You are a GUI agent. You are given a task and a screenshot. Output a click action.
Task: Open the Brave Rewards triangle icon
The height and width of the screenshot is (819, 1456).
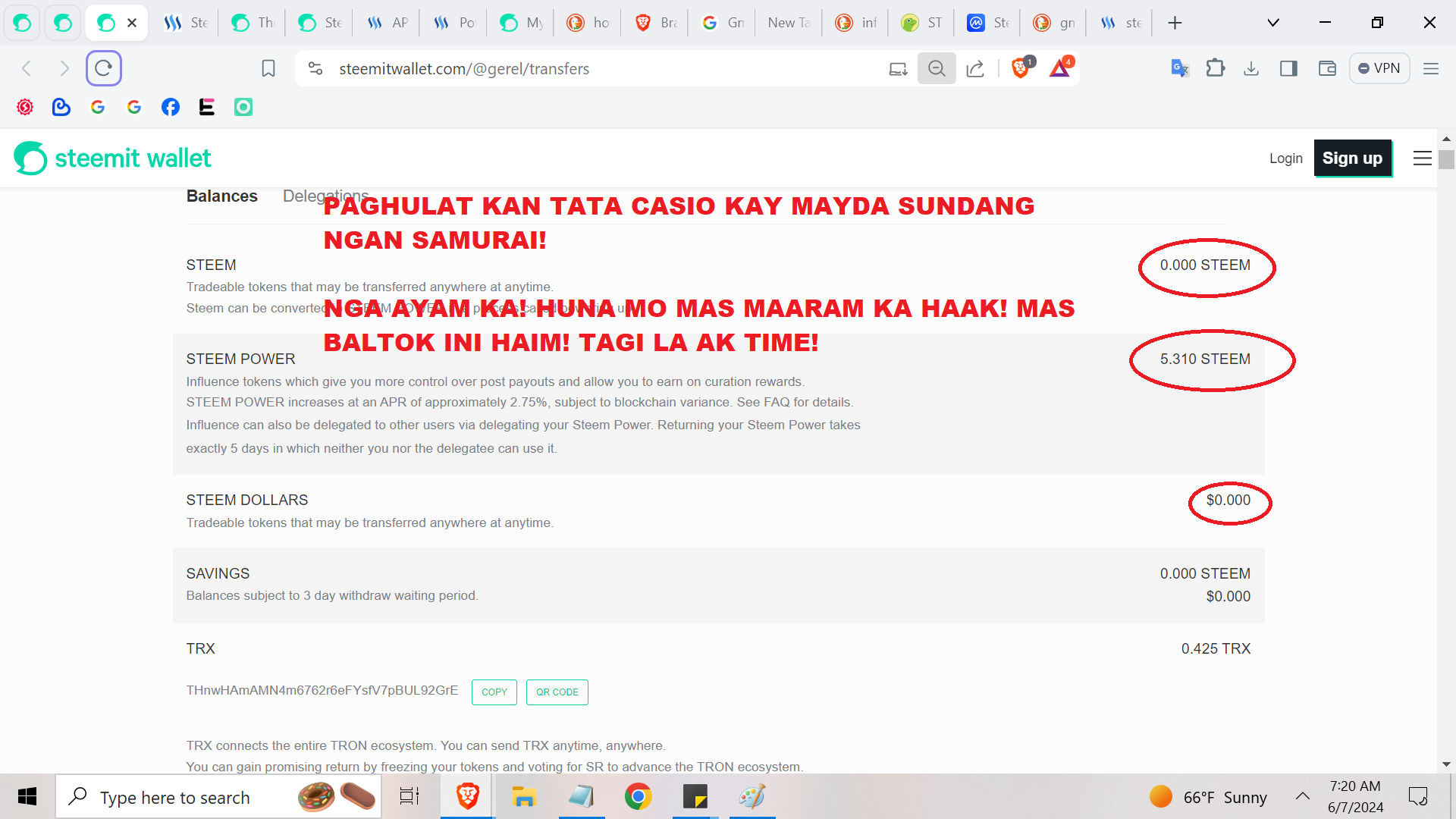(x=1060, y=68)
